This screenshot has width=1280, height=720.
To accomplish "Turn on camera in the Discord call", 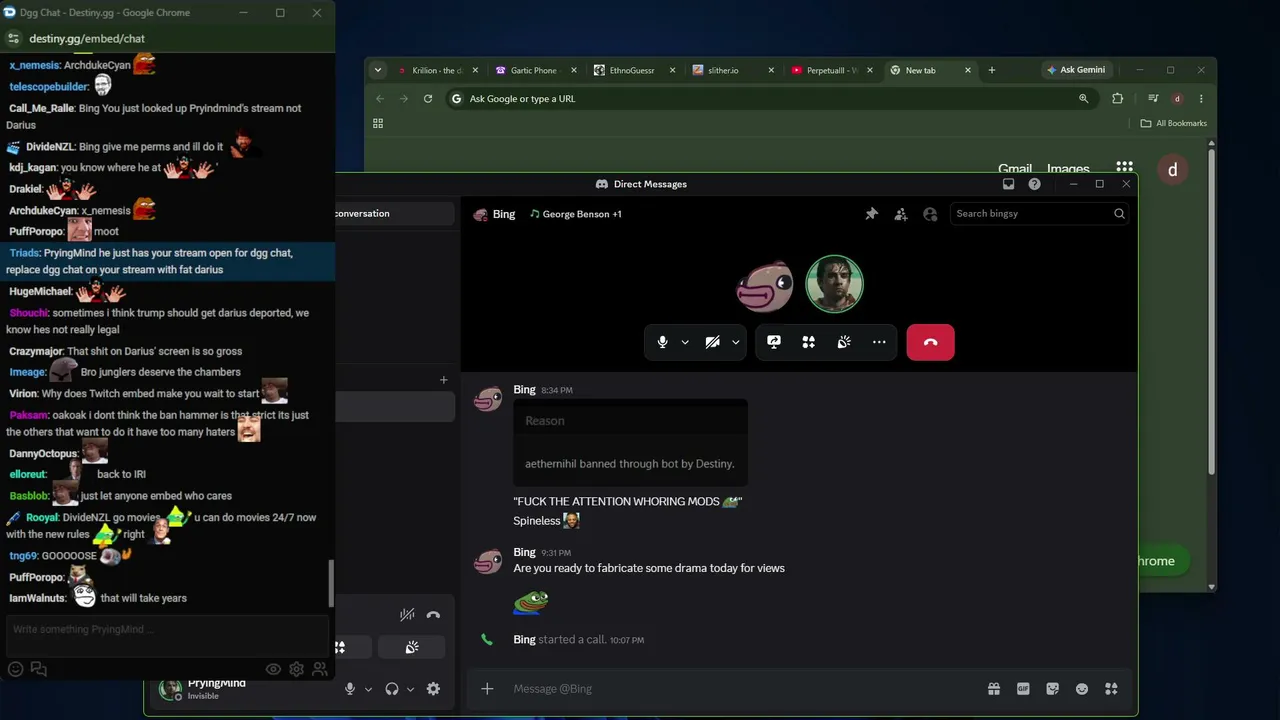I will click(x=712, y=342).
